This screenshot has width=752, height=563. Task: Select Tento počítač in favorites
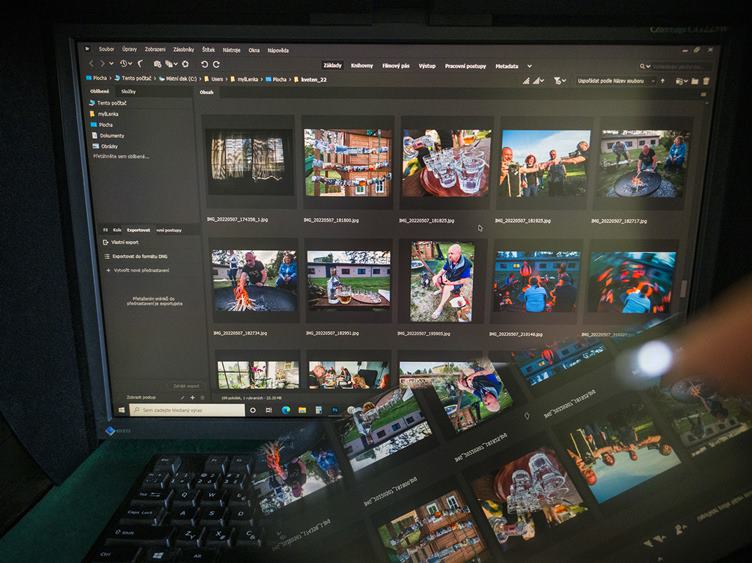point(108,103)
